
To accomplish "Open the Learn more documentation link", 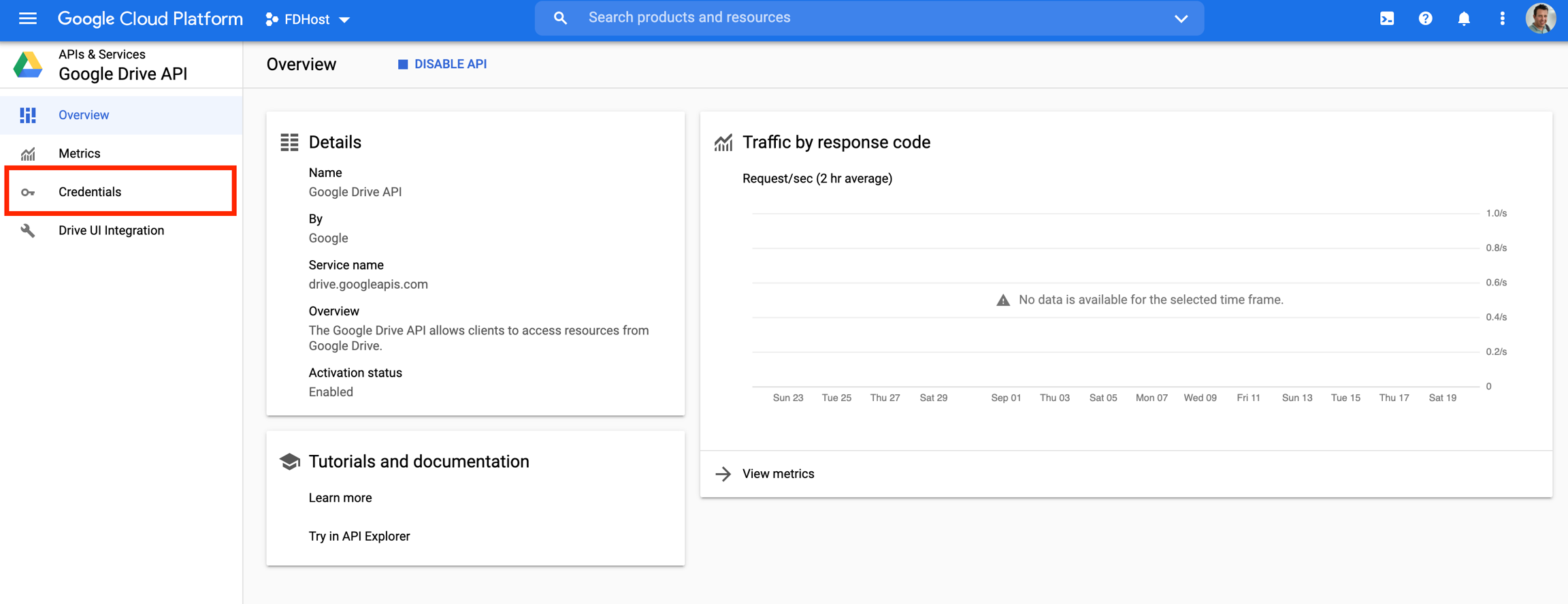I will pos(340,498).
